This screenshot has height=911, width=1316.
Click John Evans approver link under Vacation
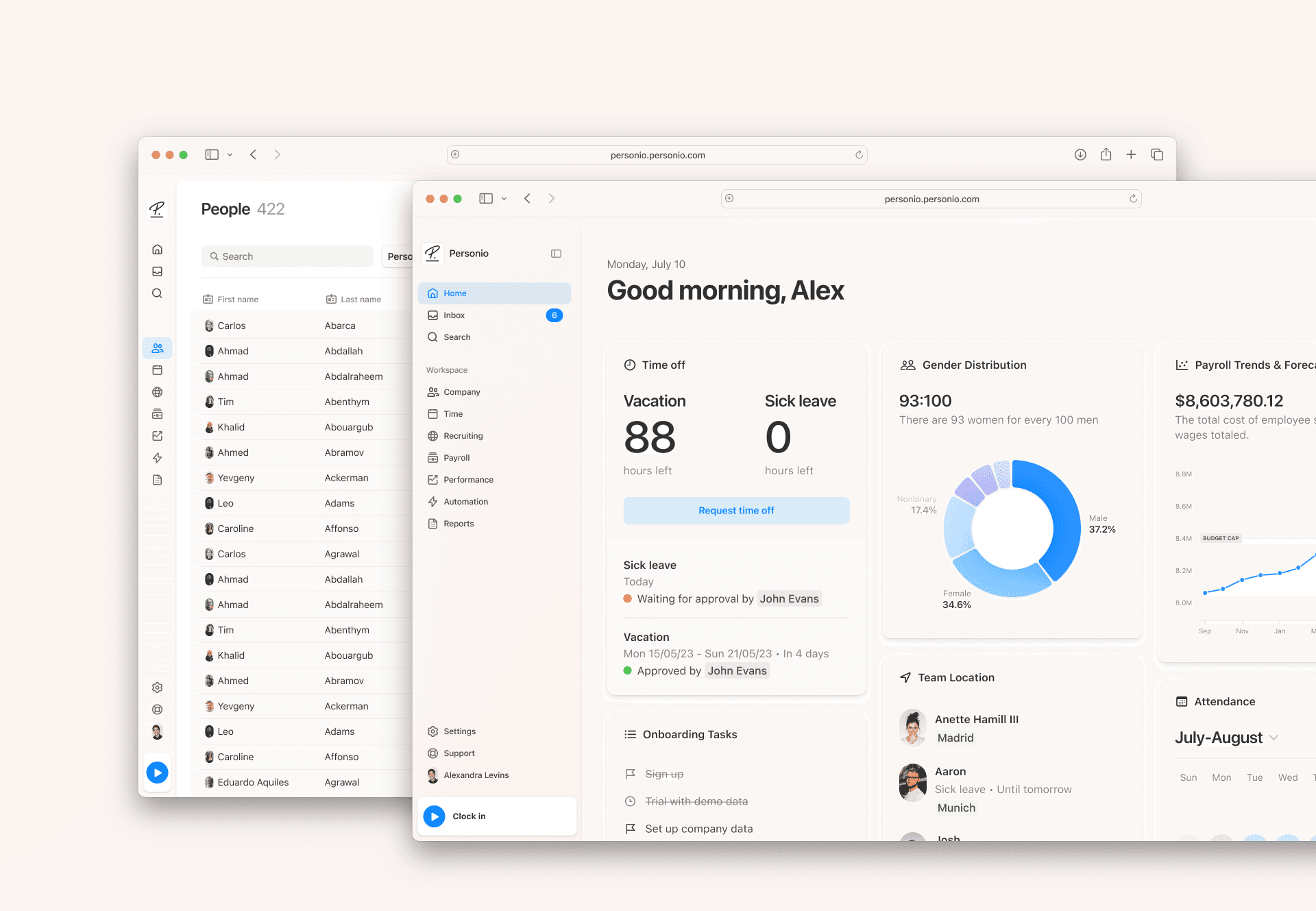click(737, 671)
